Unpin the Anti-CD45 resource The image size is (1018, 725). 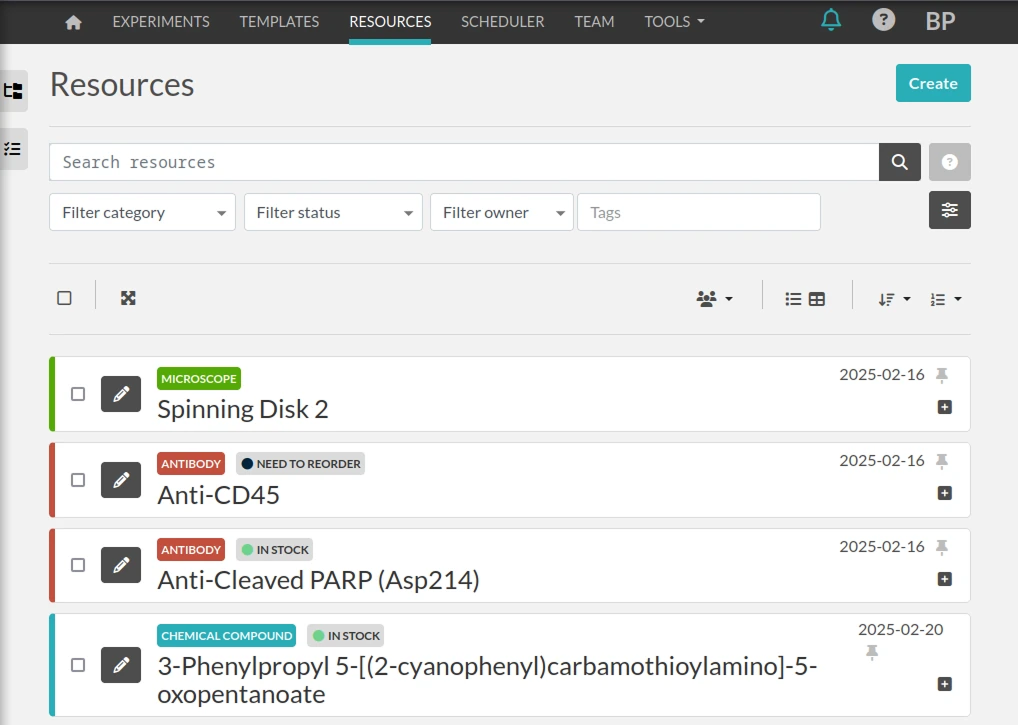pyautogui.click(x=941, y=461)
